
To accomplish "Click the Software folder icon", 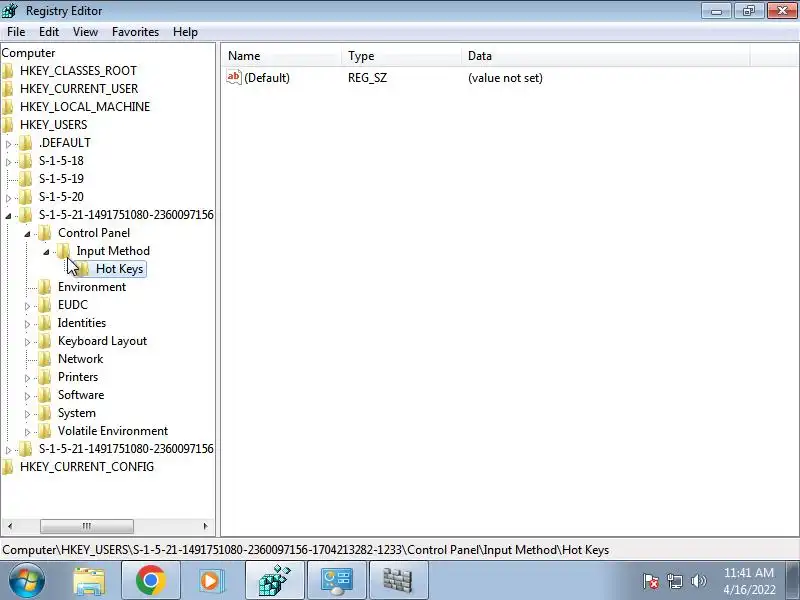I will click(x=45, y=395).
